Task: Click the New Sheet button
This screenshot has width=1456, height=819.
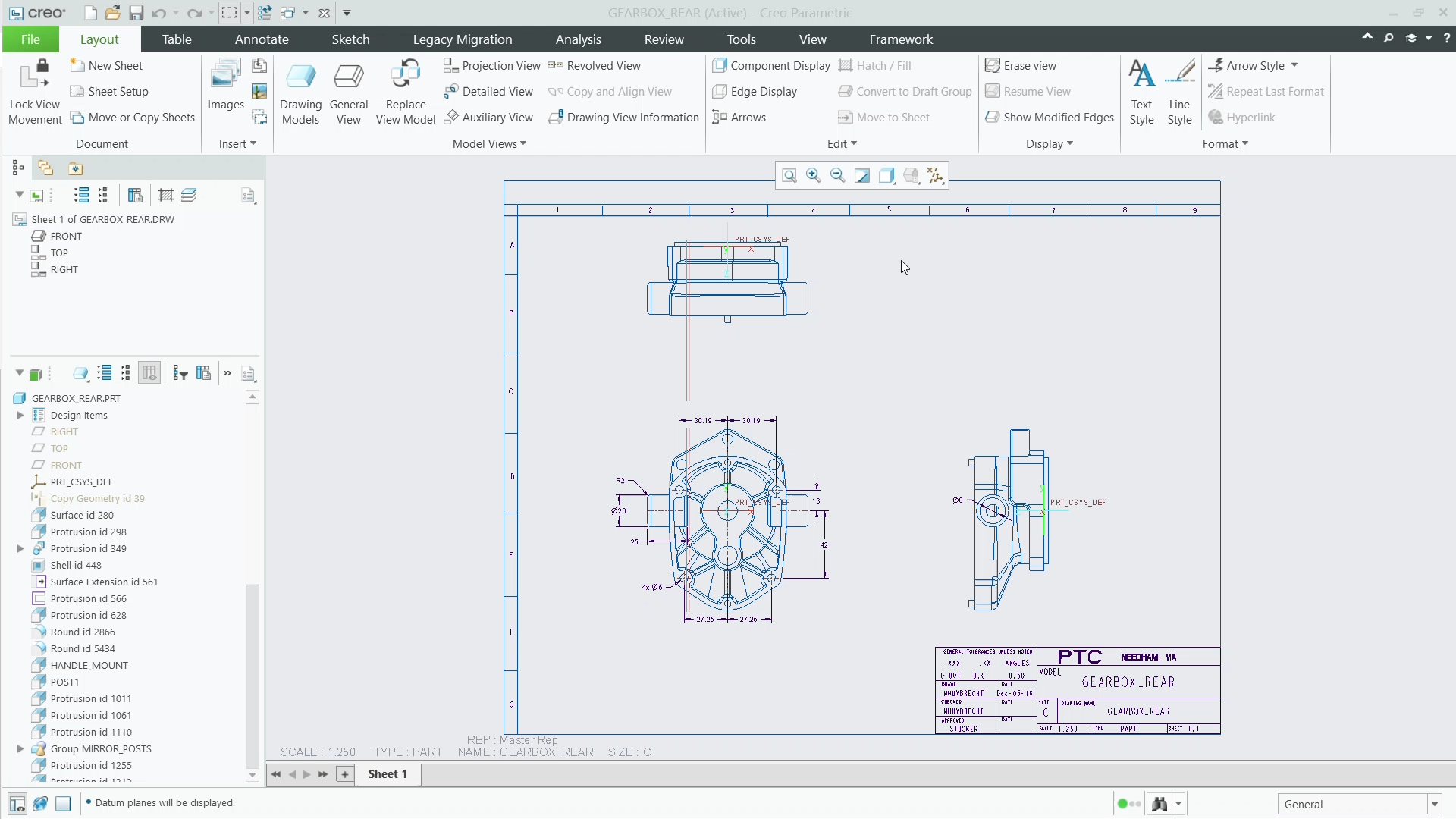Action: point(106,66)
